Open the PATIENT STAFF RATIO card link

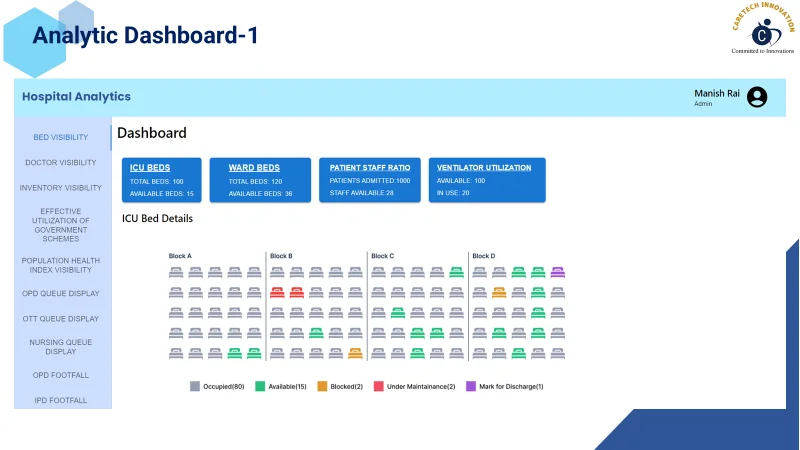click(x=370, y=167)
